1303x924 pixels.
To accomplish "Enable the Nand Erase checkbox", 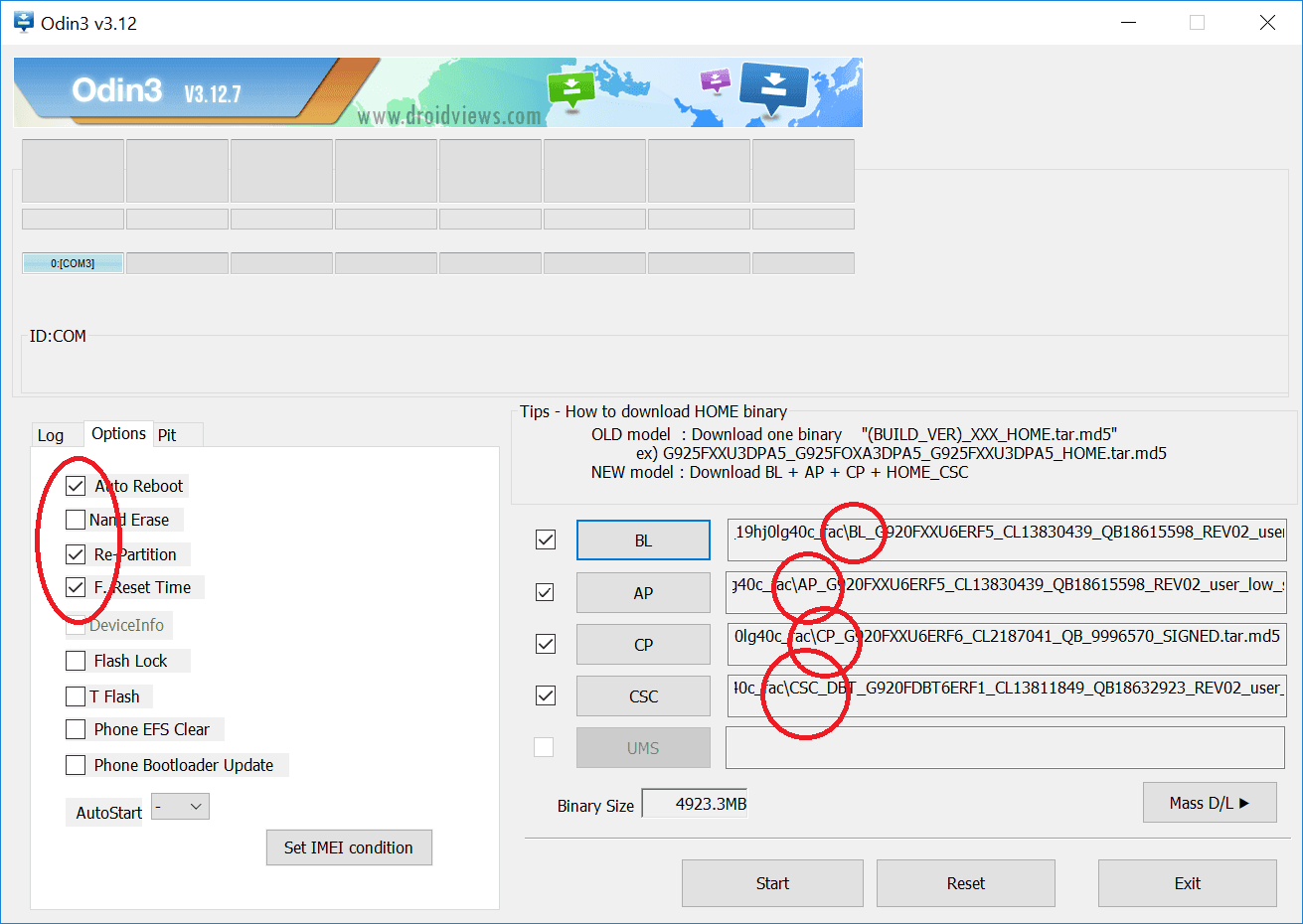I will point(76,520).
